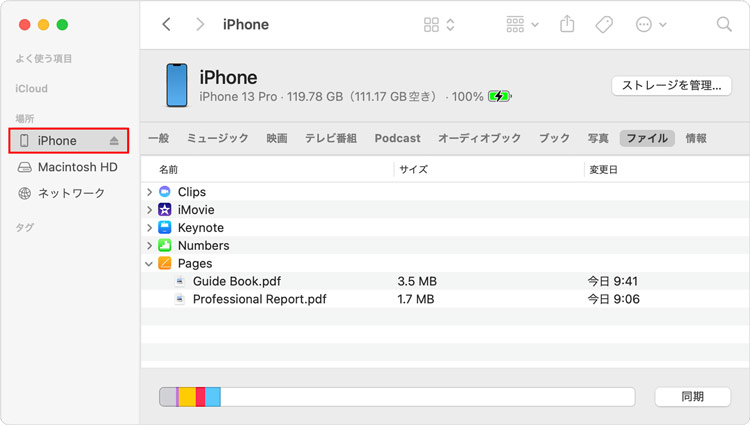Select Macintosh HD in the sidebar
750x425 pixels.
pos(68,167)
